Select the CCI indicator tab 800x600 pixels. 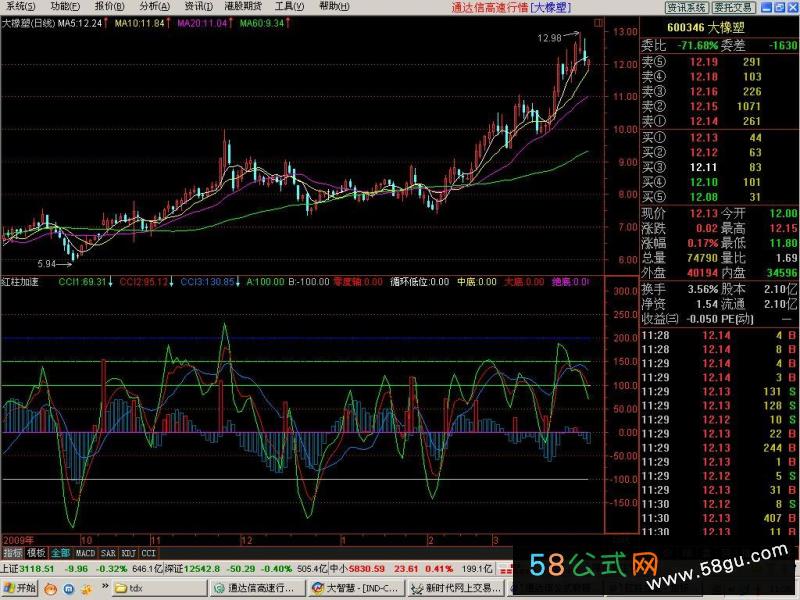point(148,553)
